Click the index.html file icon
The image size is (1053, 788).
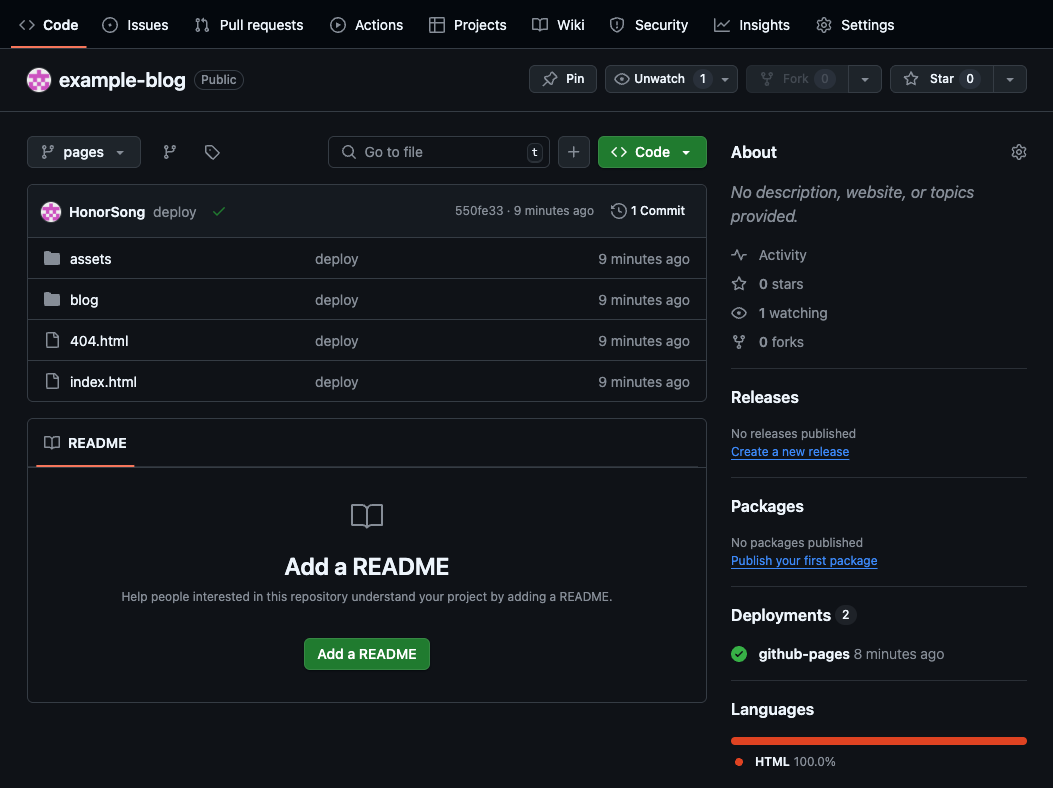tap(52, 381)
